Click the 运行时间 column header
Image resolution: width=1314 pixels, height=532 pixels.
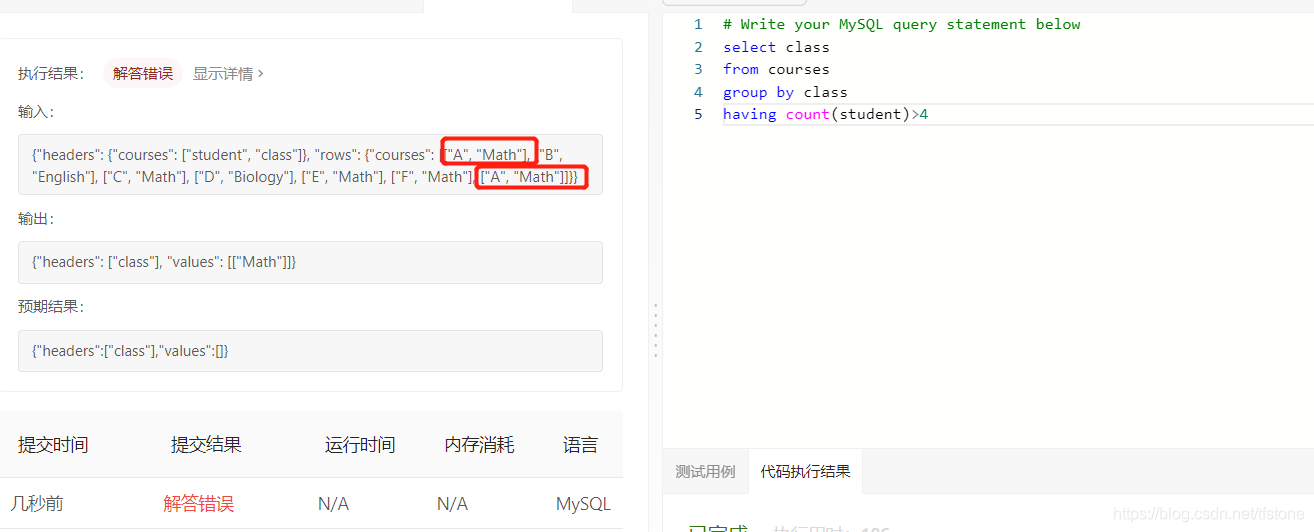(x=360, y=445)
